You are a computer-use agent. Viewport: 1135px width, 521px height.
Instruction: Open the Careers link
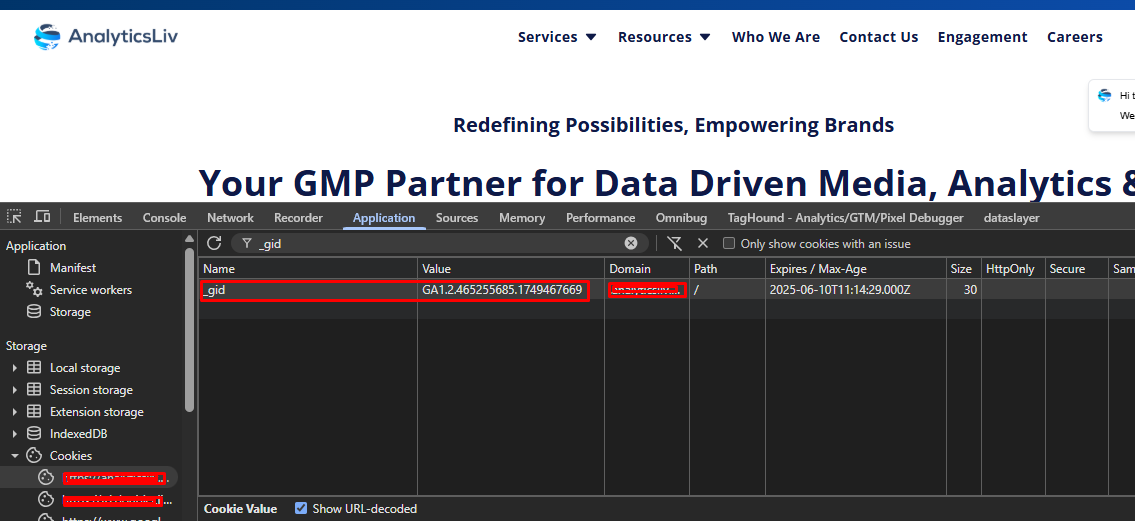coord(1075,37)
